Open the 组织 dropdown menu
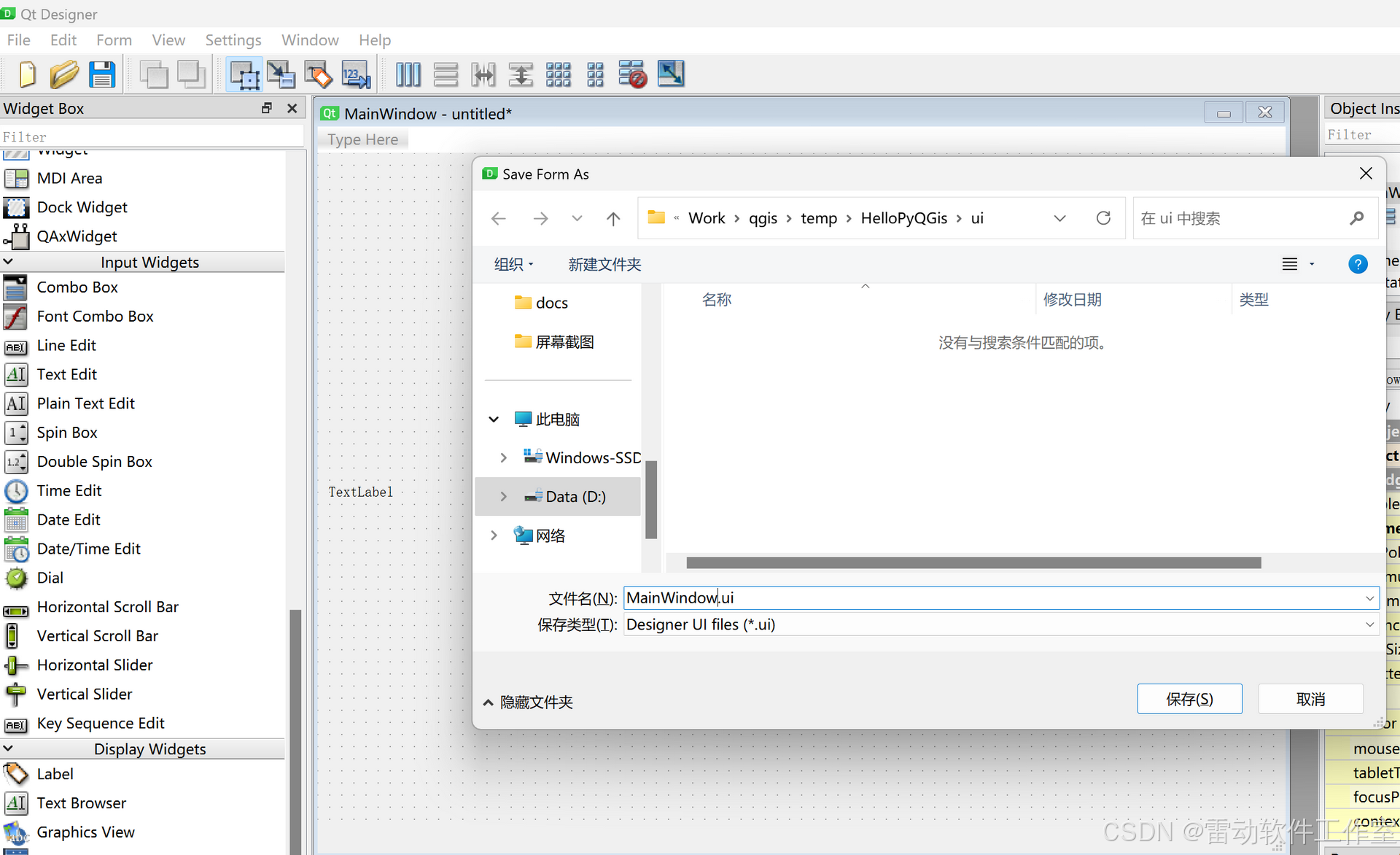The width and height of the screenshot is (1400, 855). pyautogui.click(x=513, y=264)
